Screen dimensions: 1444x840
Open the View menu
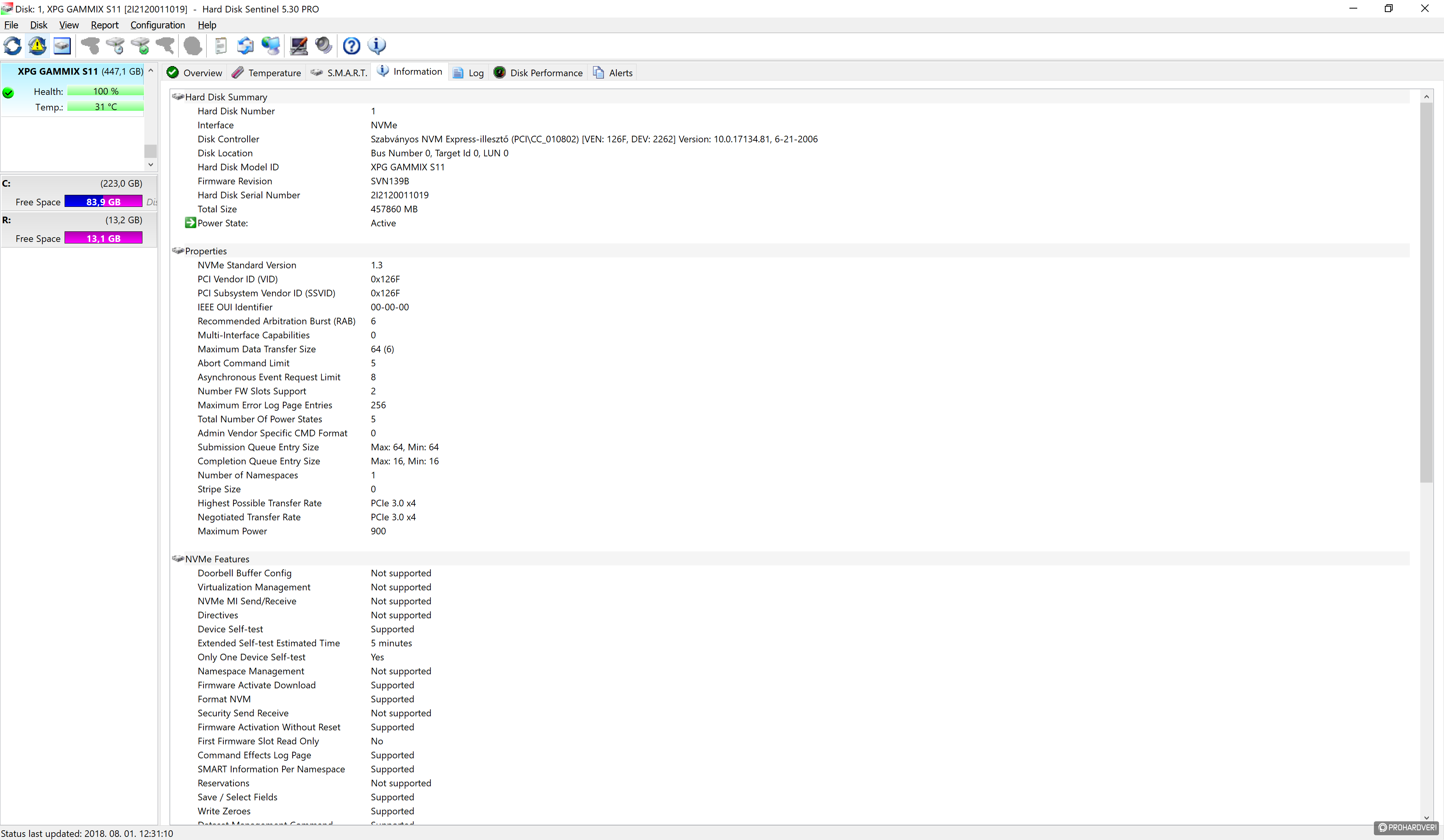[x=69, y=25]
